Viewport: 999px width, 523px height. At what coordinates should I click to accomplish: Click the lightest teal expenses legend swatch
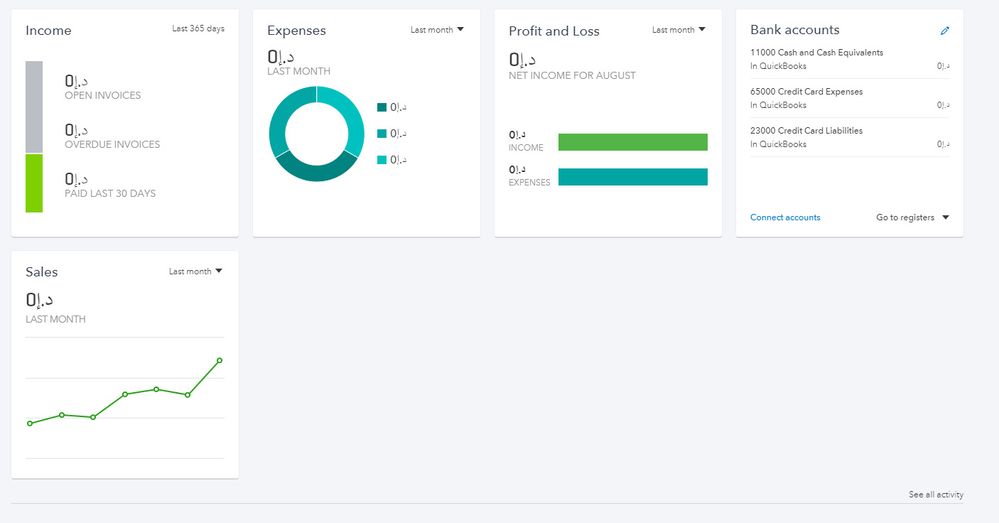381,160
